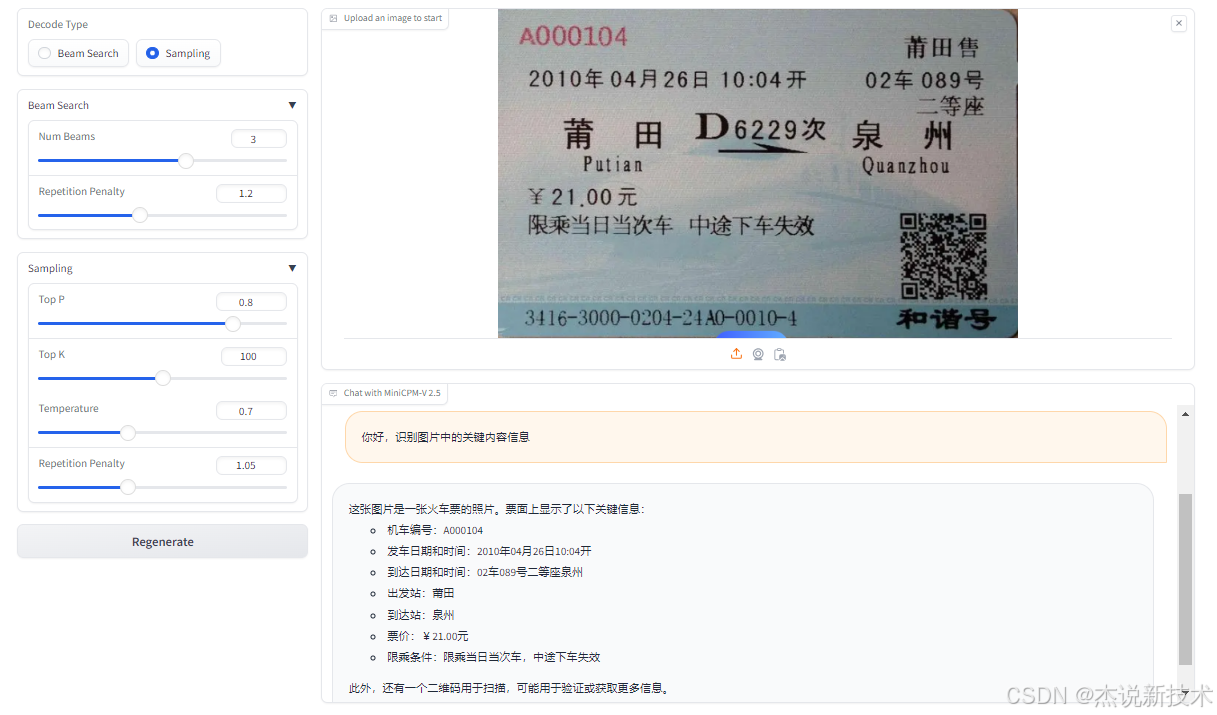The image size is (1217, 715).
Task: Click the reply line "机车编号：A000104"
Action: click(x=435, y=530)
